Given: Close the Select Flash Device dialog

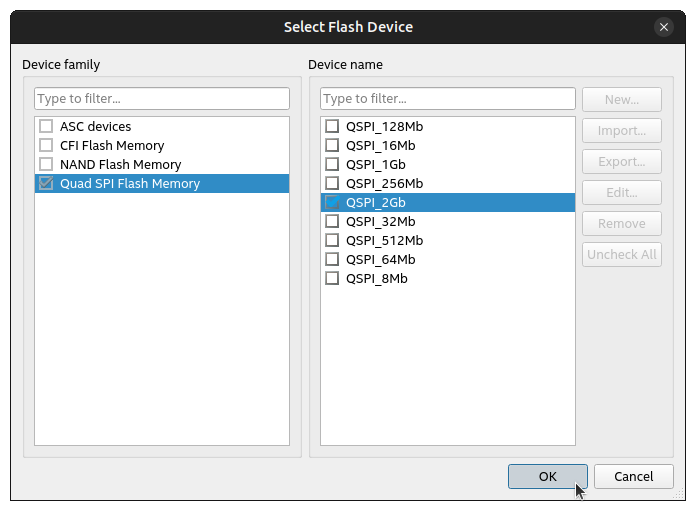Looking at the screenshot, I should point(662,27).
